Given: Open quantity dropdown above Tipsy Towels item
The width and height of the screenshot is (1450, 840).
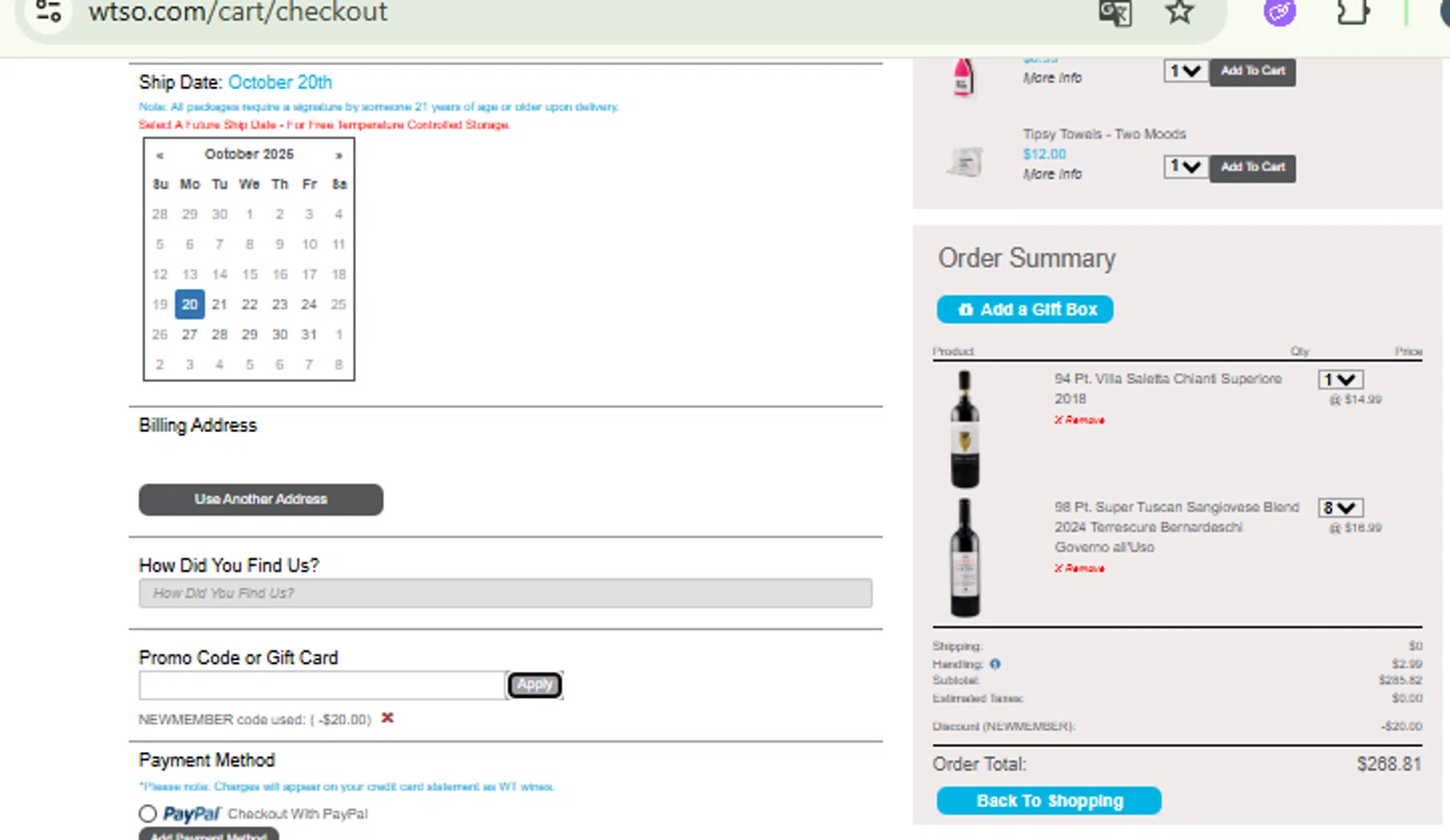Looking at the screenshot, I should click(1185, 72).
